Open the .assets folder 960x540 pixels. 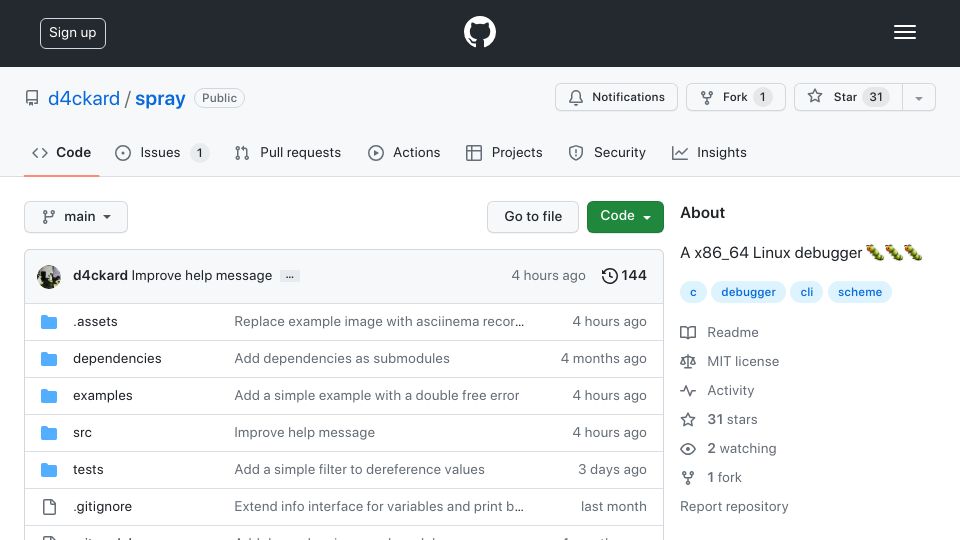point(95,321)
